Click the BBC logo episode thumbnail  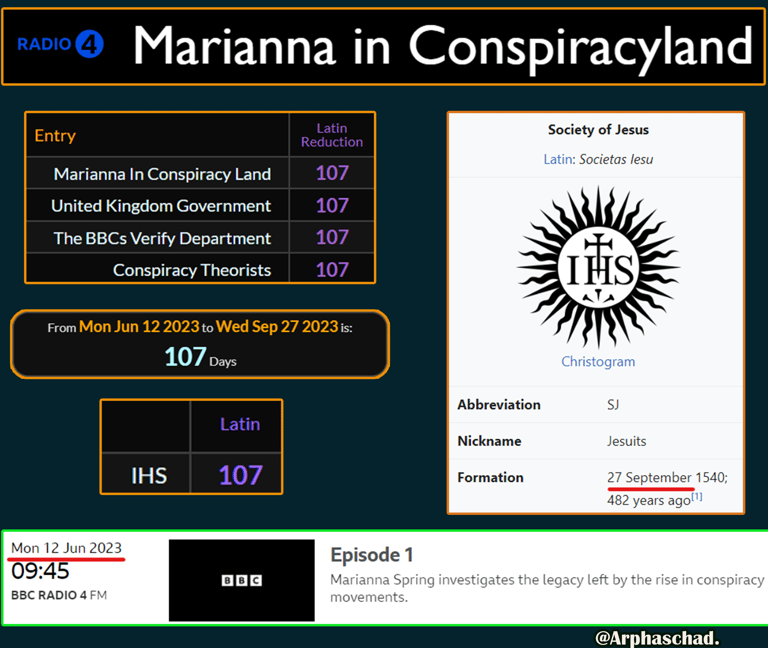[242, 580]
